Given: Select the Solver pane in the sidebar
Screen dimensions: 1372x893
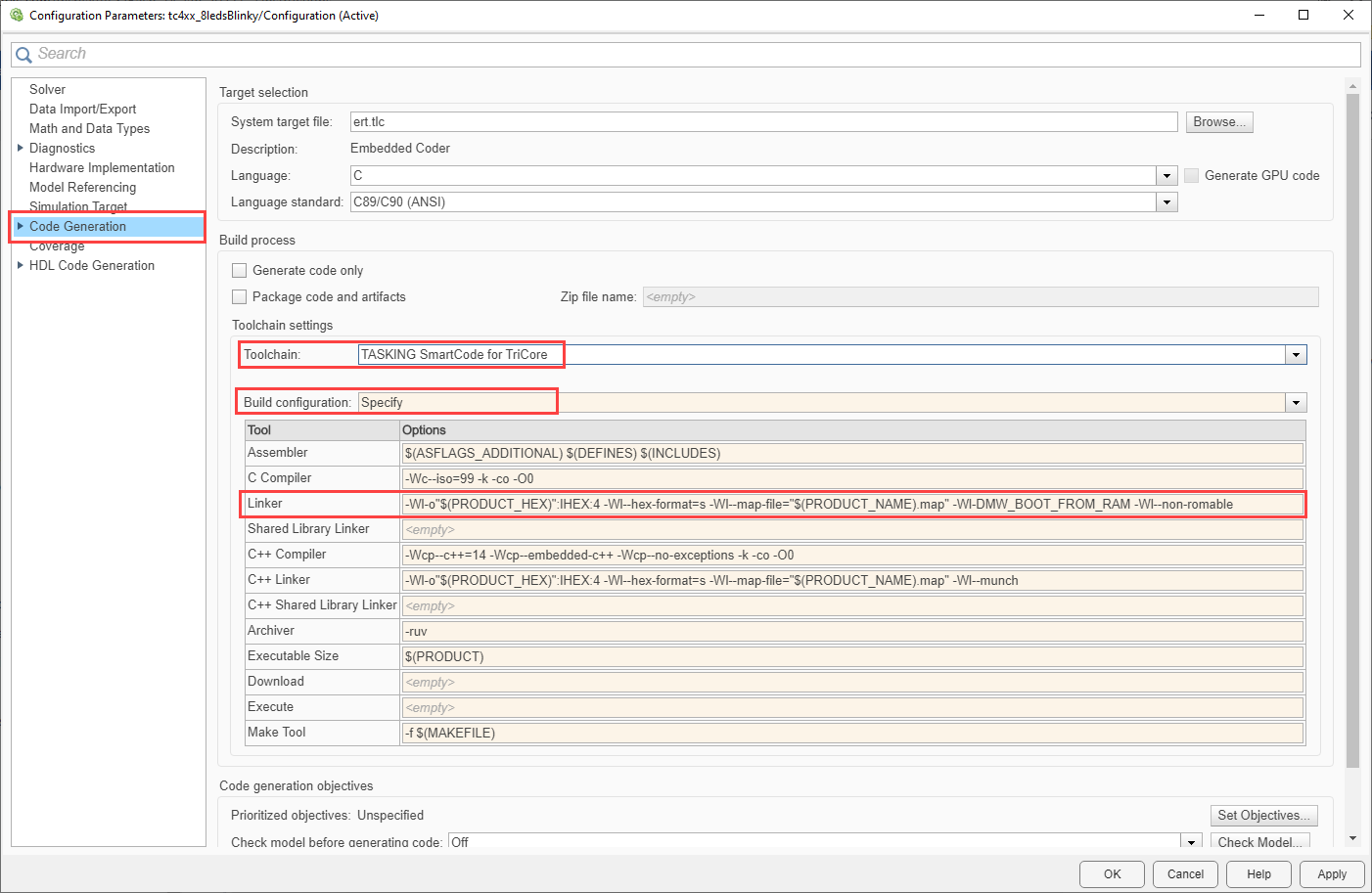Looking at the screenshot, I should pyautogui.click(x=47, y=89).
